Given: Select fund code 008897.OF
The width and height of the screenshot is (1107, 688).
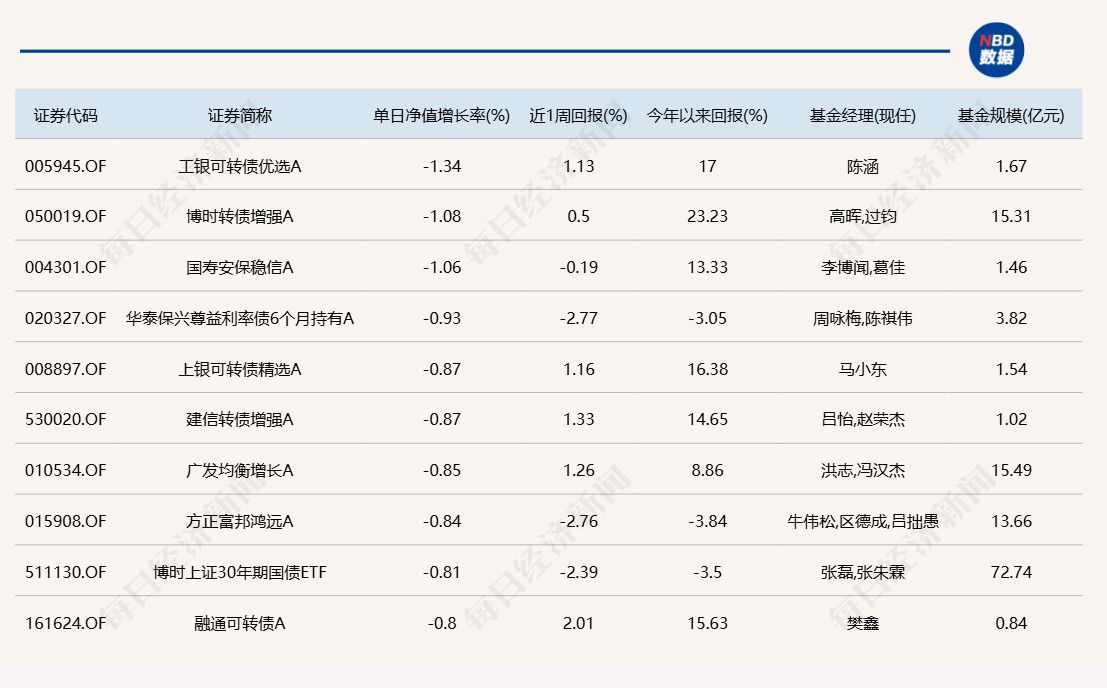Looking at the screenshot, I should point(65,370).
